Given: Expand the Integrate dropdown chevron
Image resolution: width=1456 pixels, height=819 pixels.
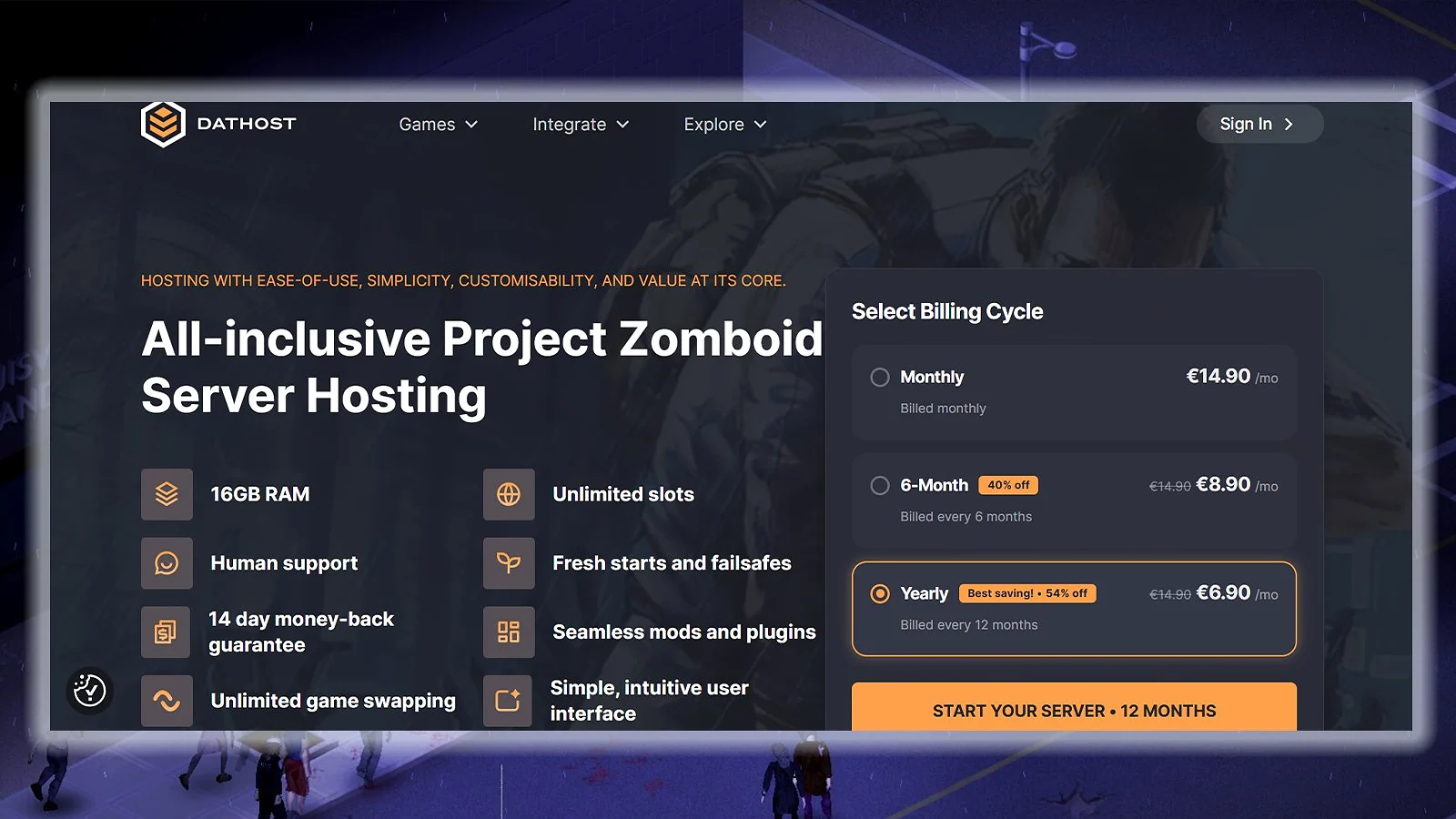Looking at the screenshot, I should [622, 125].
